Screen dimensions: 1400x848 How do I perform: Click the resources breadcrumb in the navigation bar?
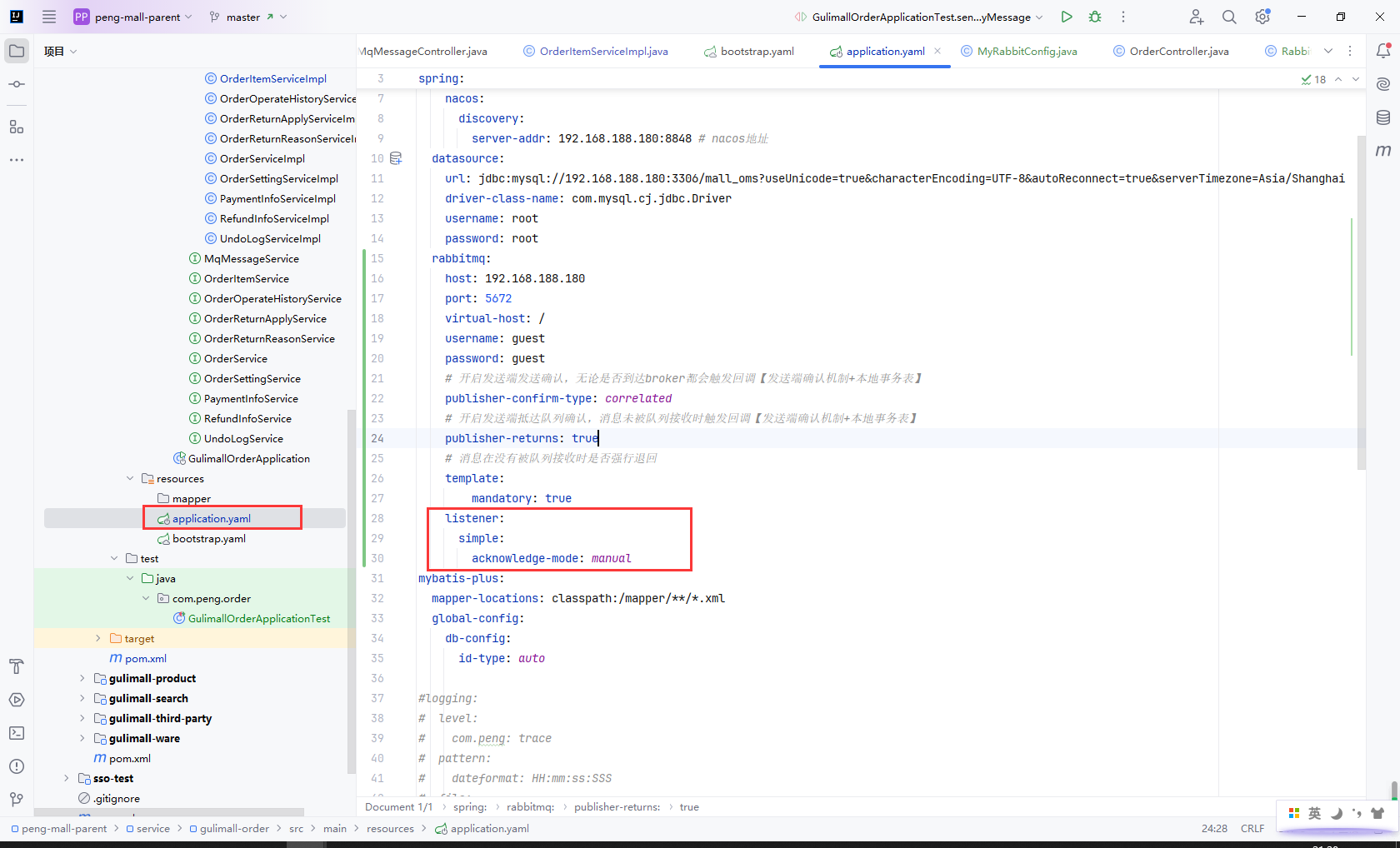[390, 828]
